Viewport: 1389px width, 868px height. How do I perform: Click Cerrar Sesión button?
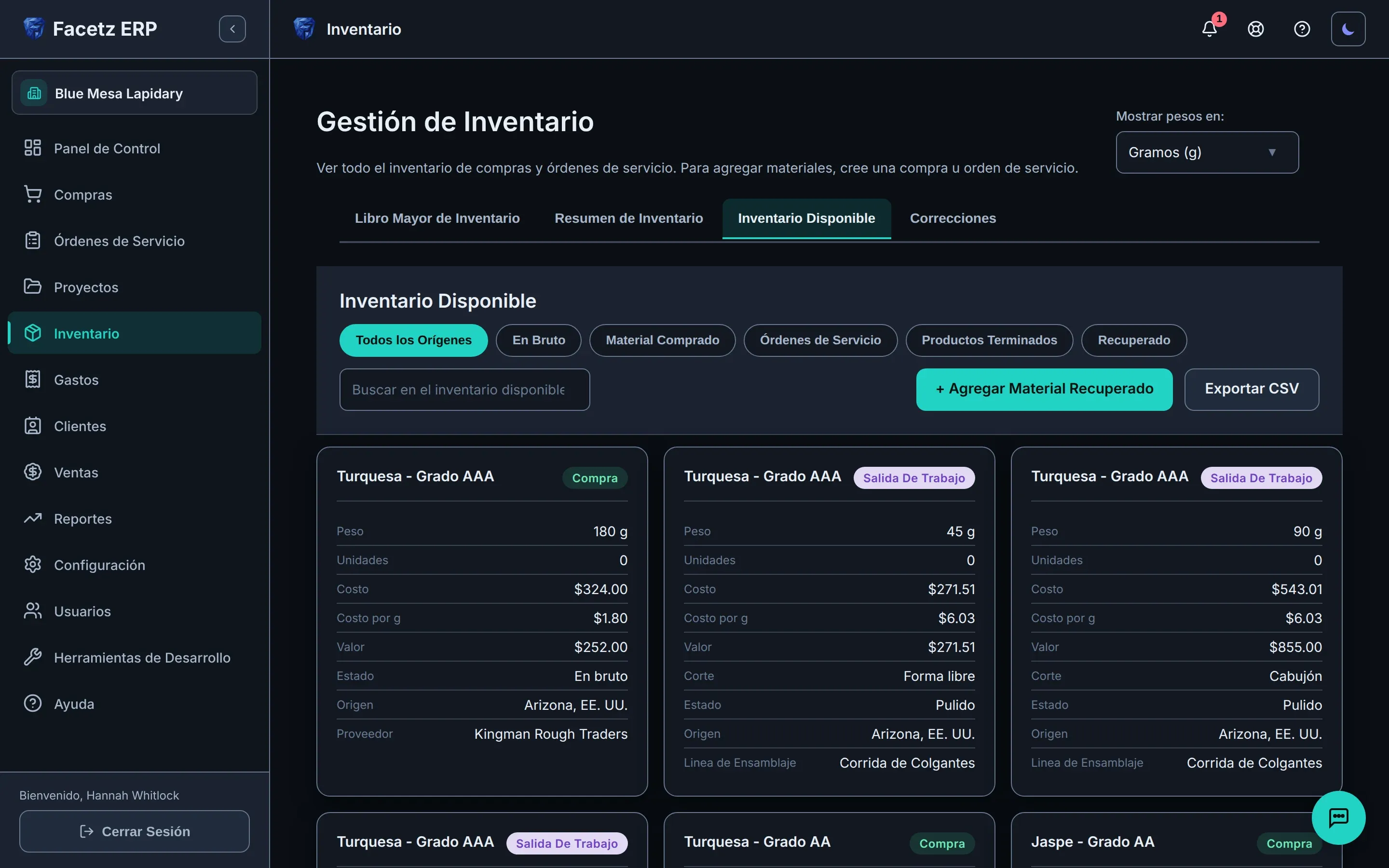tap(134, 831)
